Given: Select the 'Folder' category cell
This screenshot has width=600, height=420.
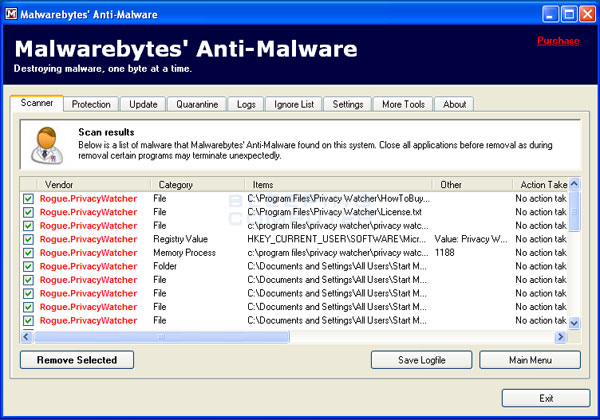Looking at the screenshot, I should (x=165, y=266).
